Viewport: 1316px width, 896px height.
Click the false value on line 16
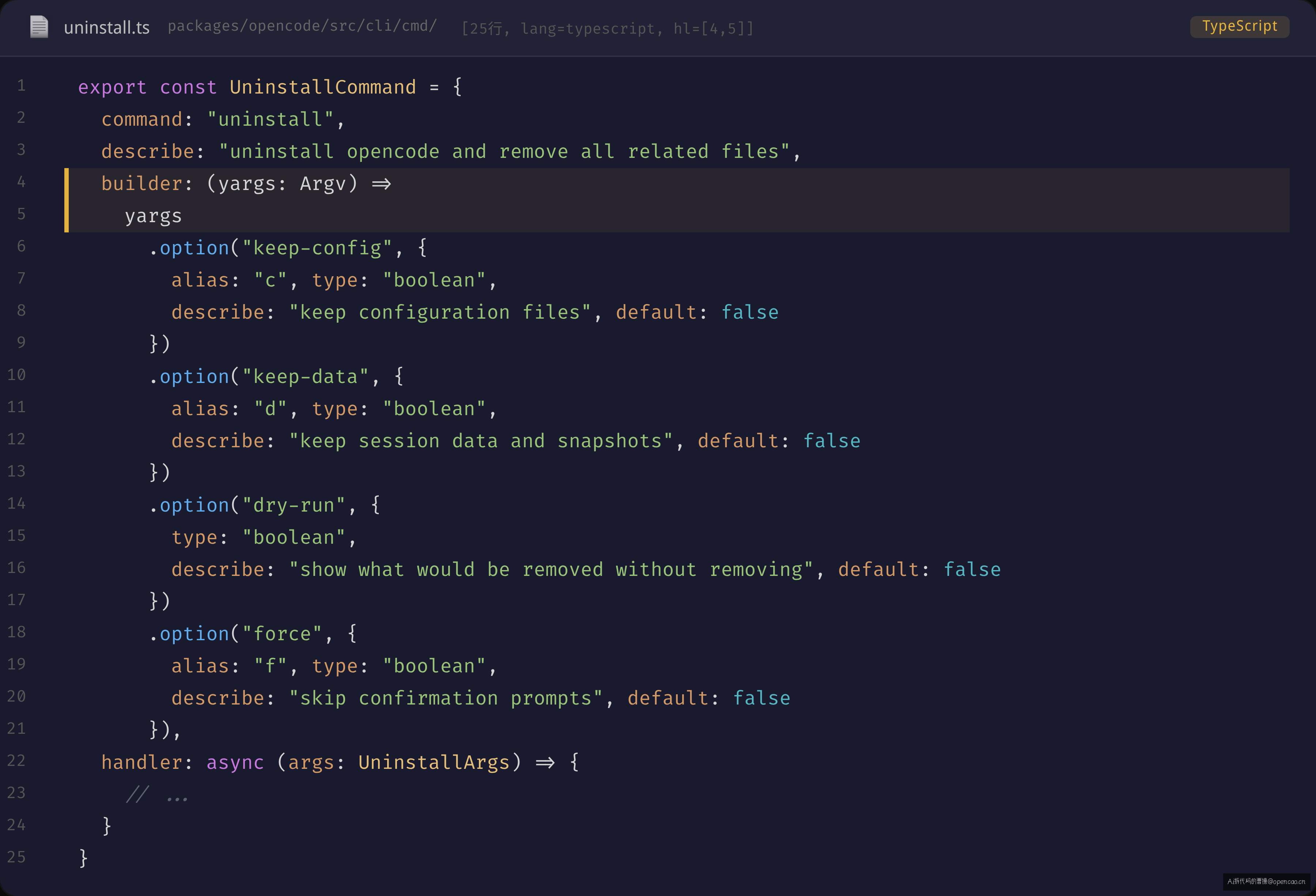coord(972,569)
